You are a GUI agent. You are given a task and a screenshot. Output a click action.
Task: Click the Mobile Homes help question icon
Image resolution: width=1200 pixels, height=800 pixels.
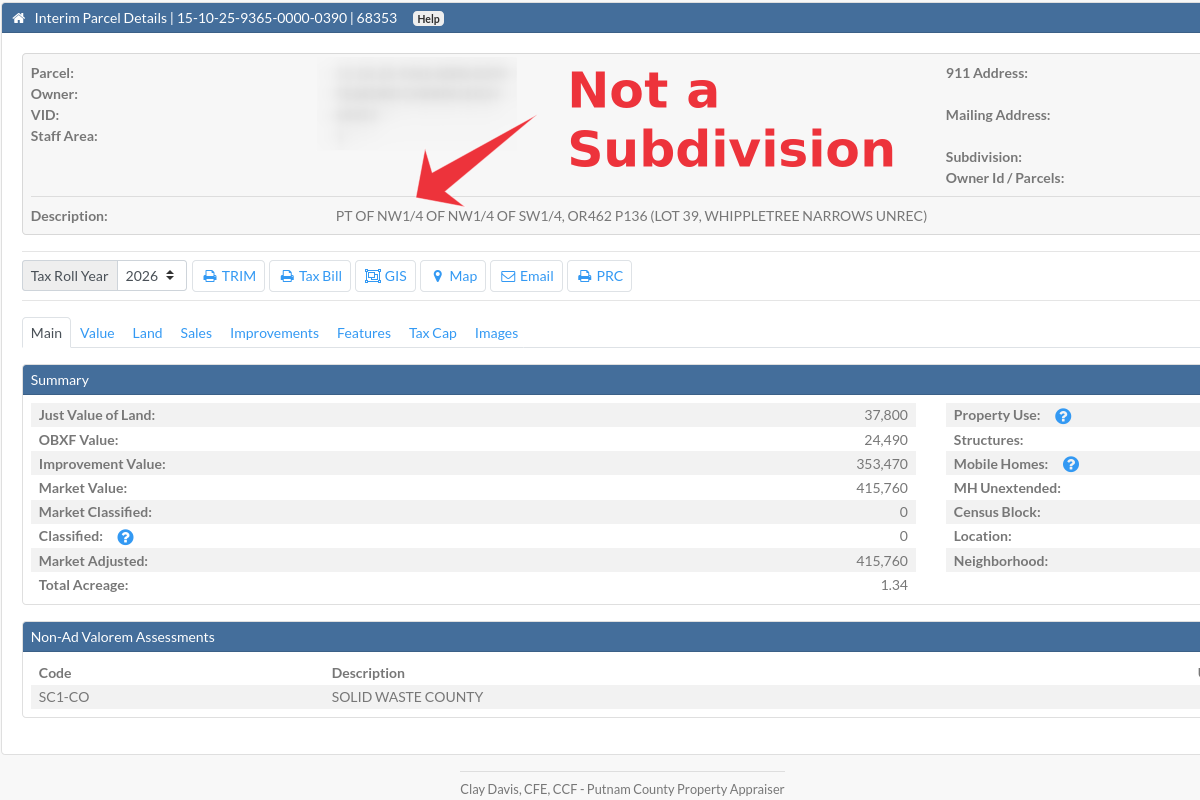[1070, 464]
